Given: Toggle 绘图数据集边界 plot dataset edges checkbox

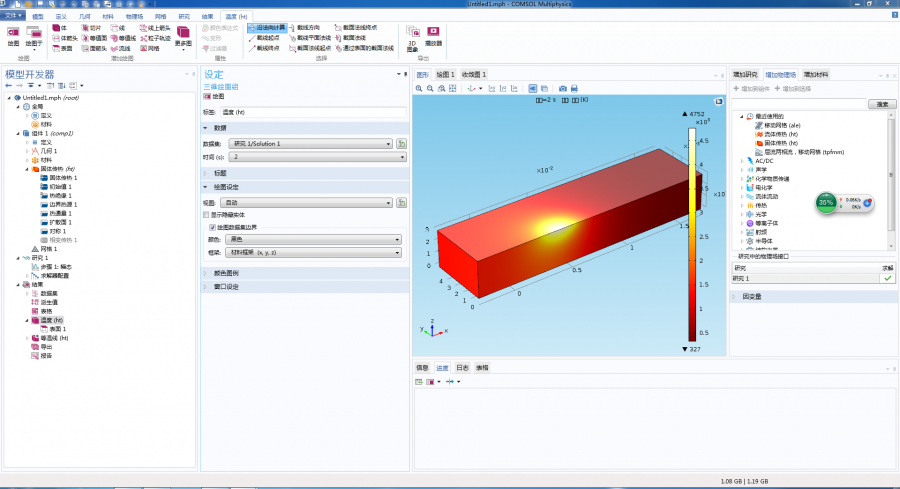Looking at the screenshot, I should (x=212, y=227).
